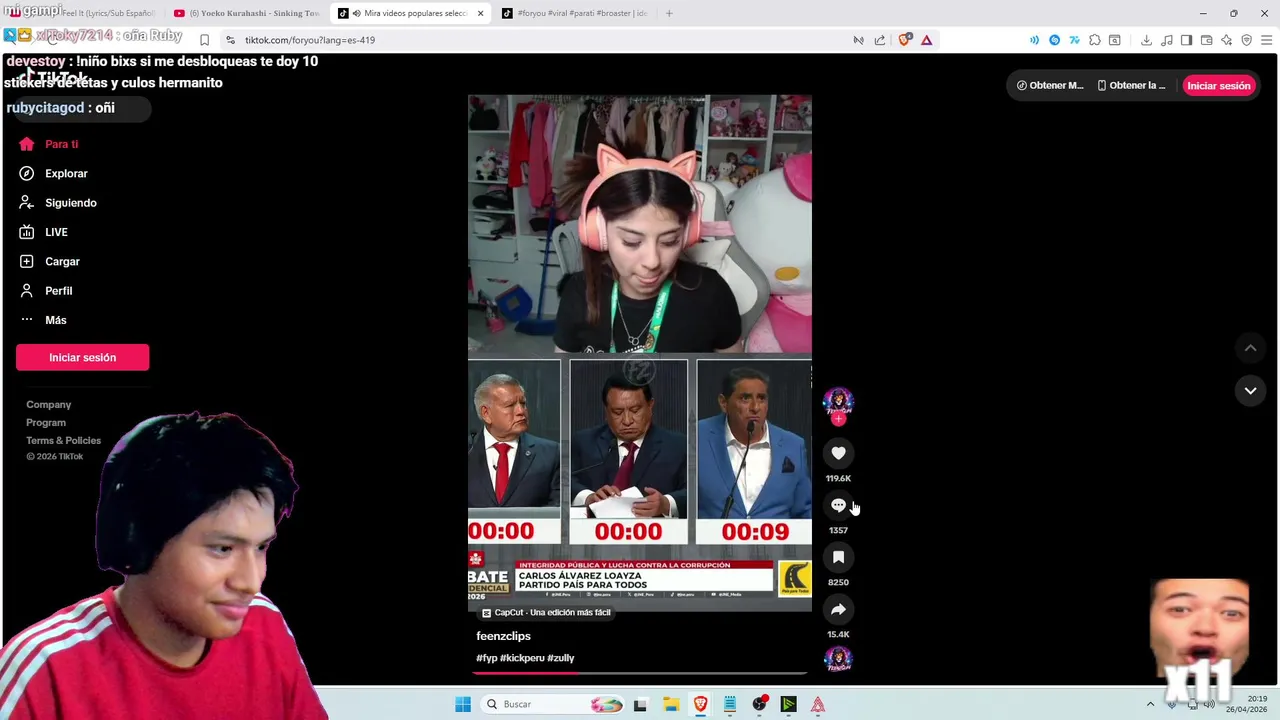Toggle the browser sidebar panel icon
The width and height of the screenshot is (1280, 720).
(x=1186, y=40)
